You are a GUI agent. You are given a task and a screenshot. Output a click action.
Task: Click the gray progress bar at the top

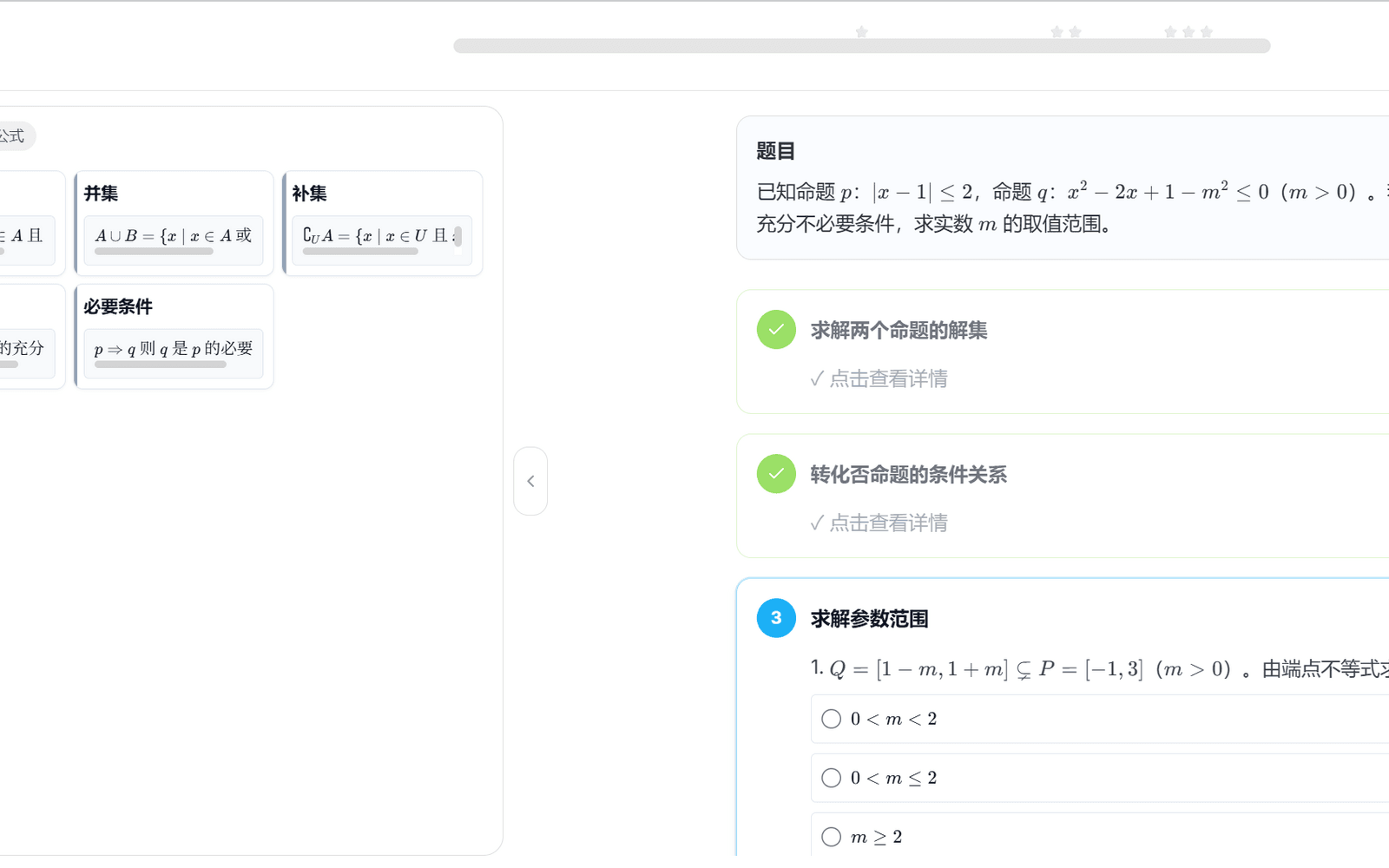tap(862, 46)
